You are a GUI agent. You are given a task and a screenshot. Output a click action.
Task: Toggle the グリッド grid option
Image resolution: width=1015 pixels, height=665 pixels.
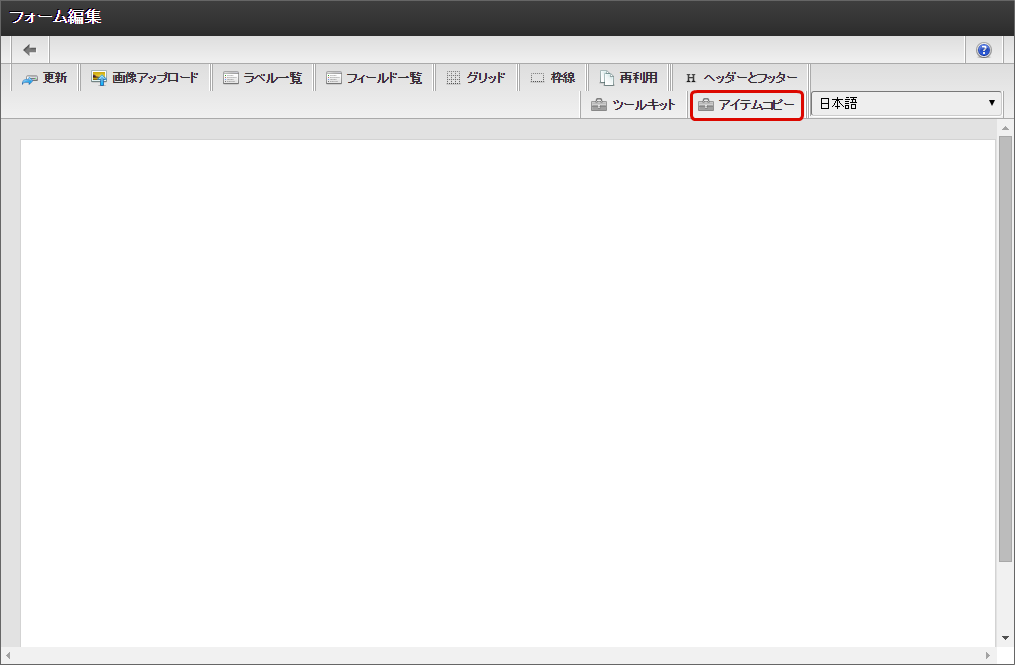[x=476, y=78]
